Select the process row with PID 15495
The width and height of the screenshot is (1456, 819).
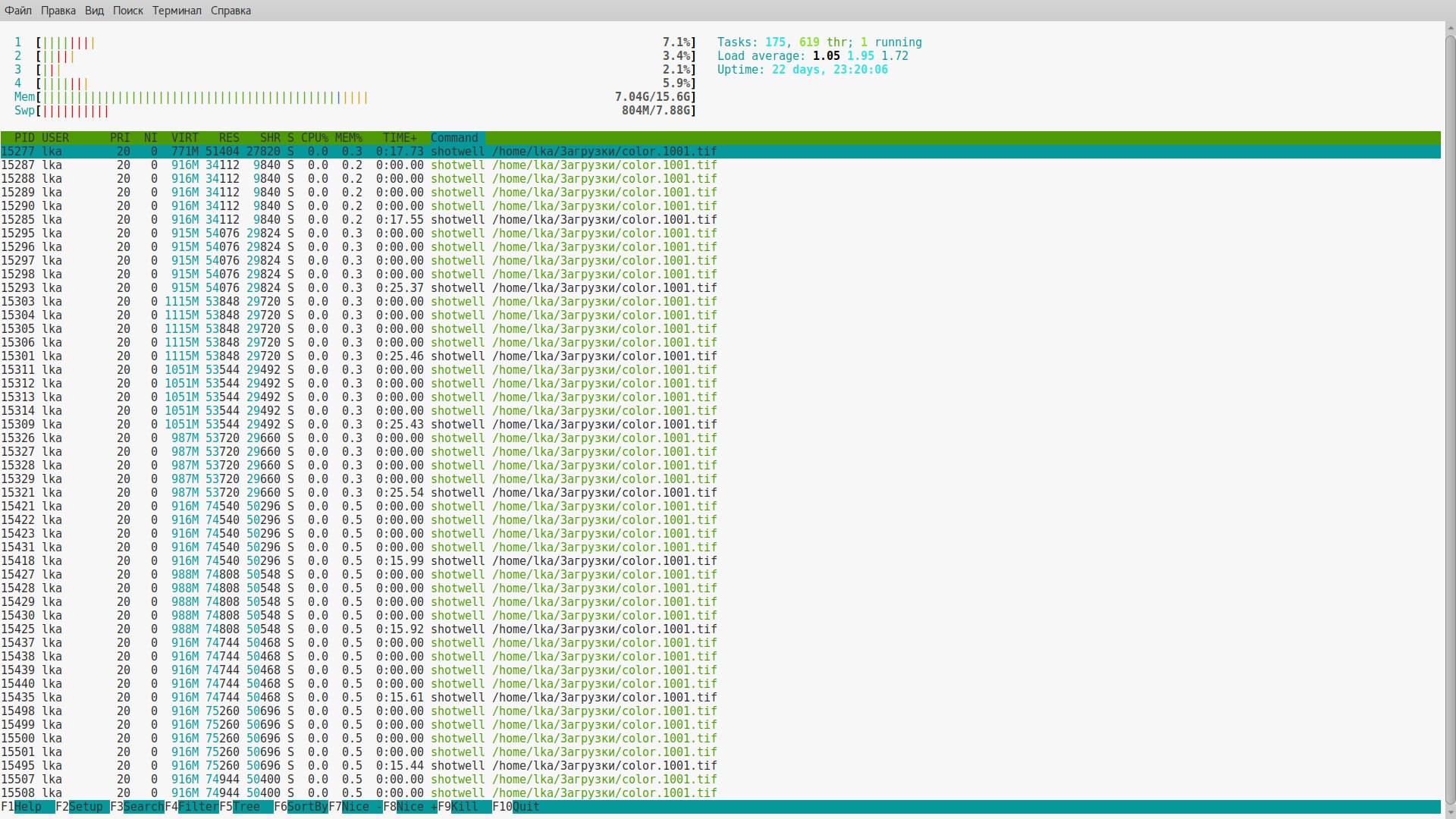point(720,766)
